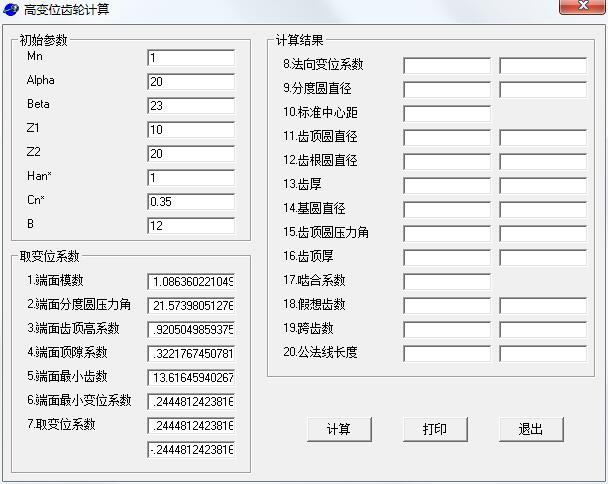Screen dimensions: 608x484
Task: Click the 打印 button
Action: point(435,429)
